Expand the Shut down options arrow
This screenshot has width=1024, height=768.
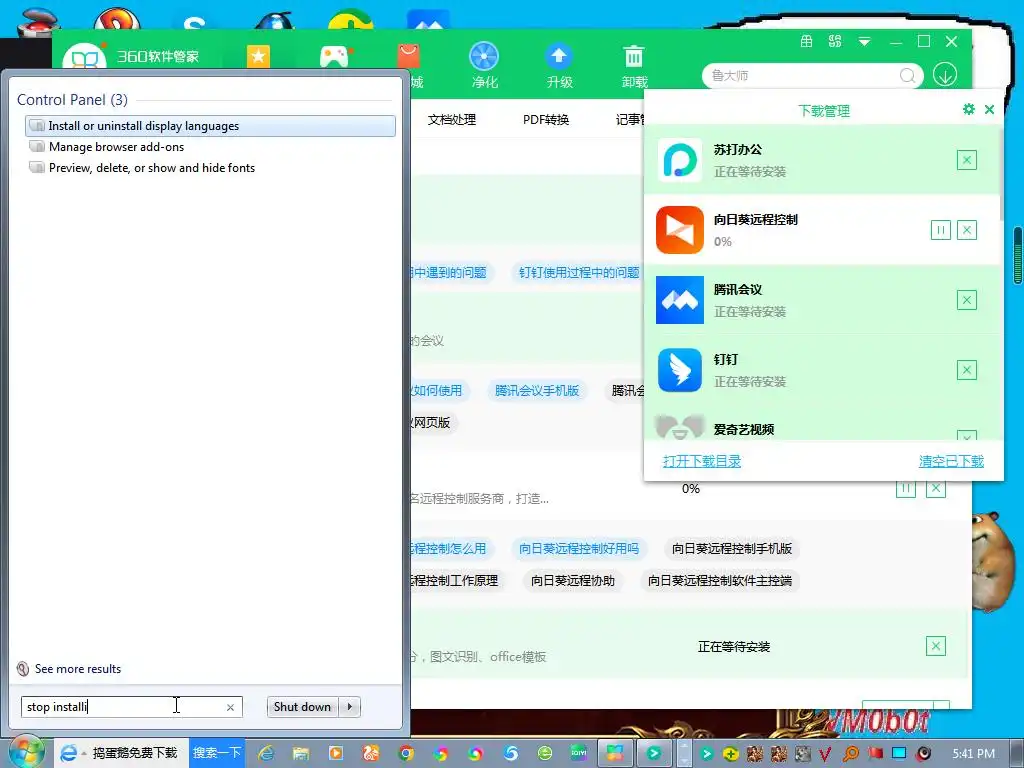click(x=350, y=707)
